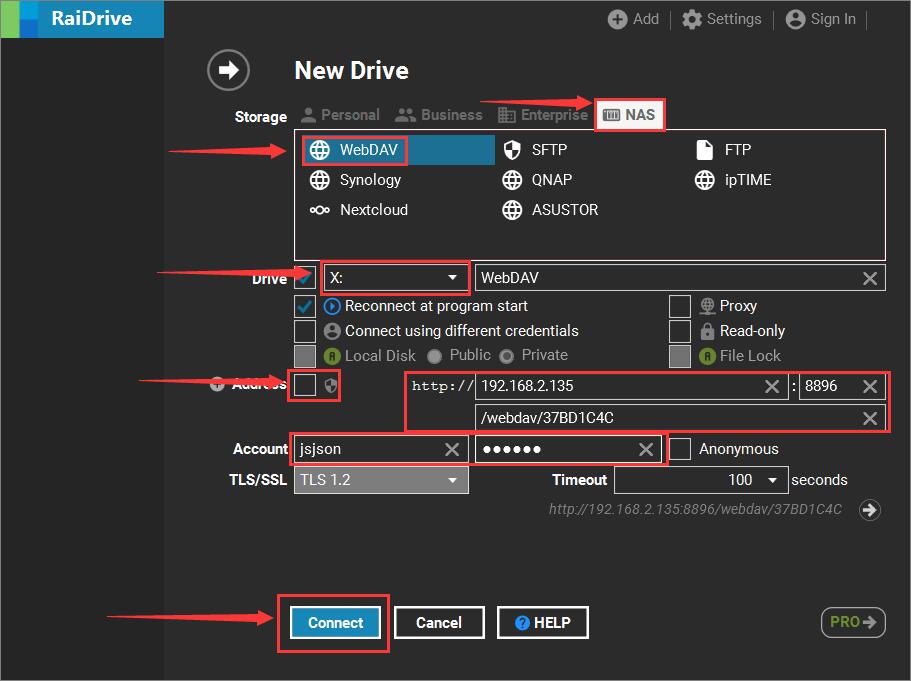Select Synology storage option
Viewport: 911px width, 681px height.
coord(355,180)
